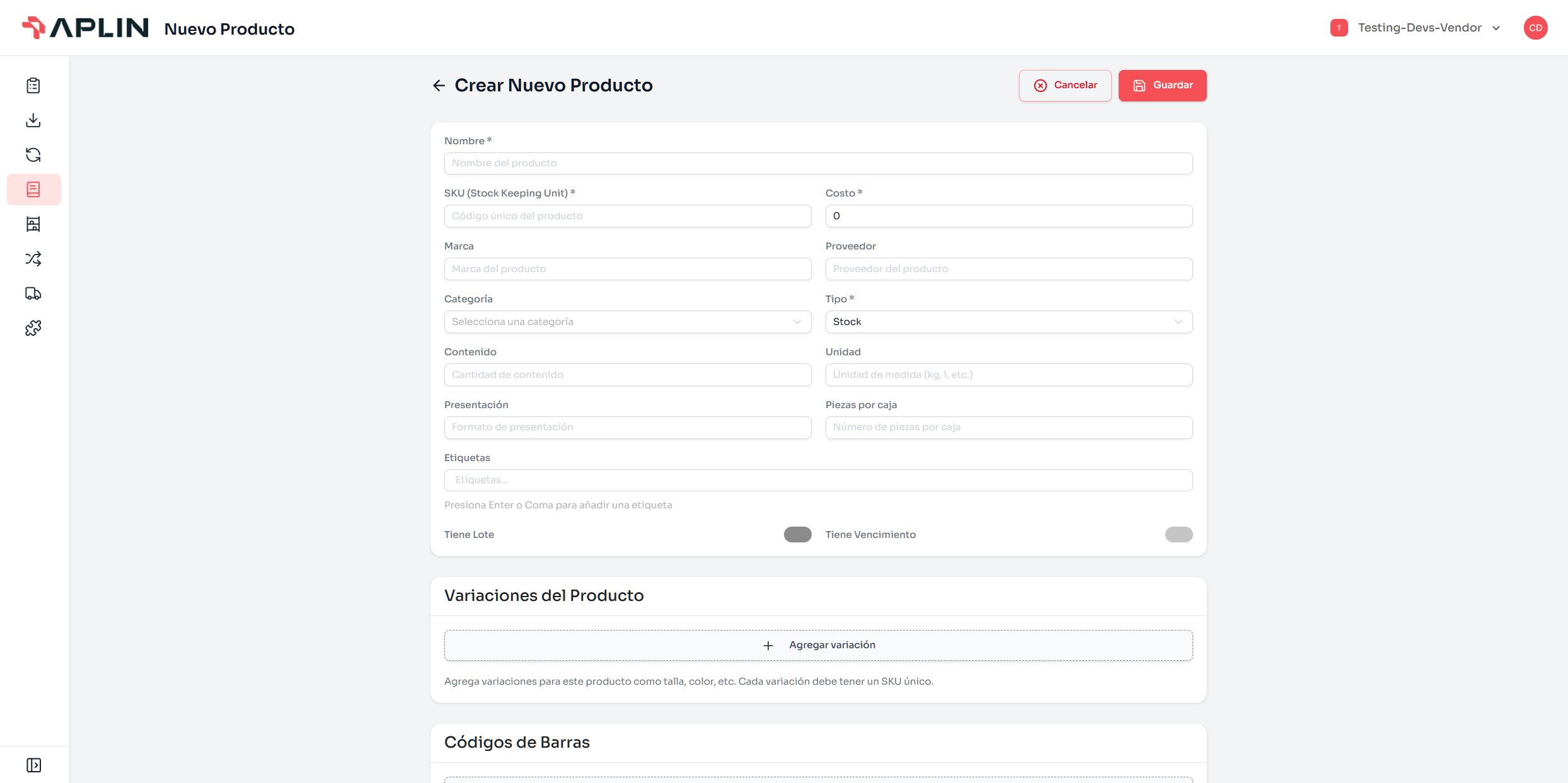Open the highlighted products icon in sidebar
Screen dimensions: 1568x783
[33, 190]
